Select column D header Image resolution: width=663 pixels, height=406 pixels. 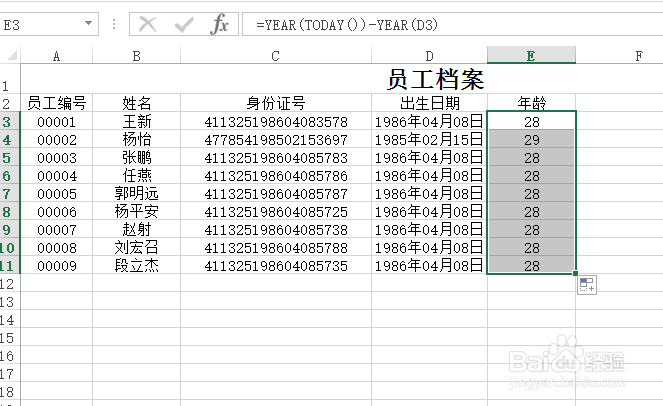tap(429, 56)
